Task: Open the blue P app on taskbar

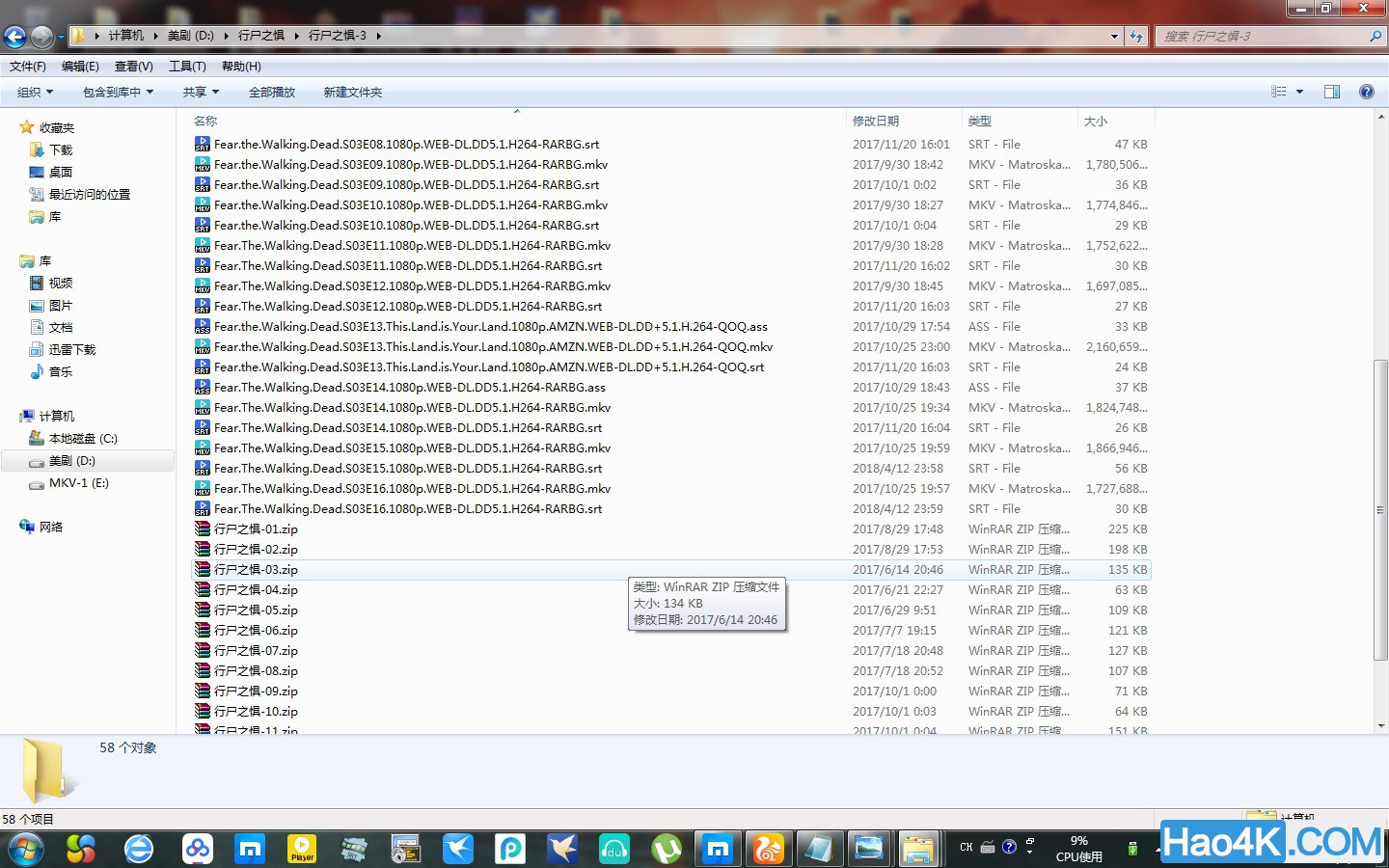Action: click(510, 850)
